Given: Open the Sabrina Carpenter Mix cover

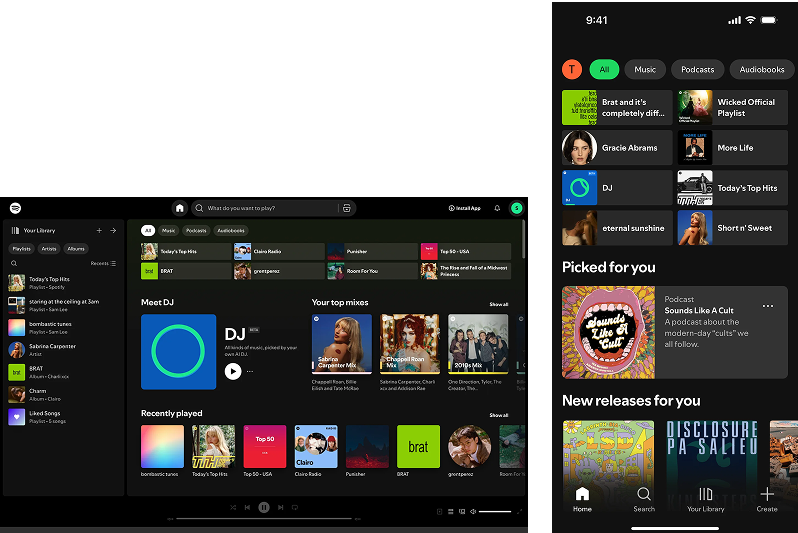Looking at the screenshot, I should (x=341, y=343).
